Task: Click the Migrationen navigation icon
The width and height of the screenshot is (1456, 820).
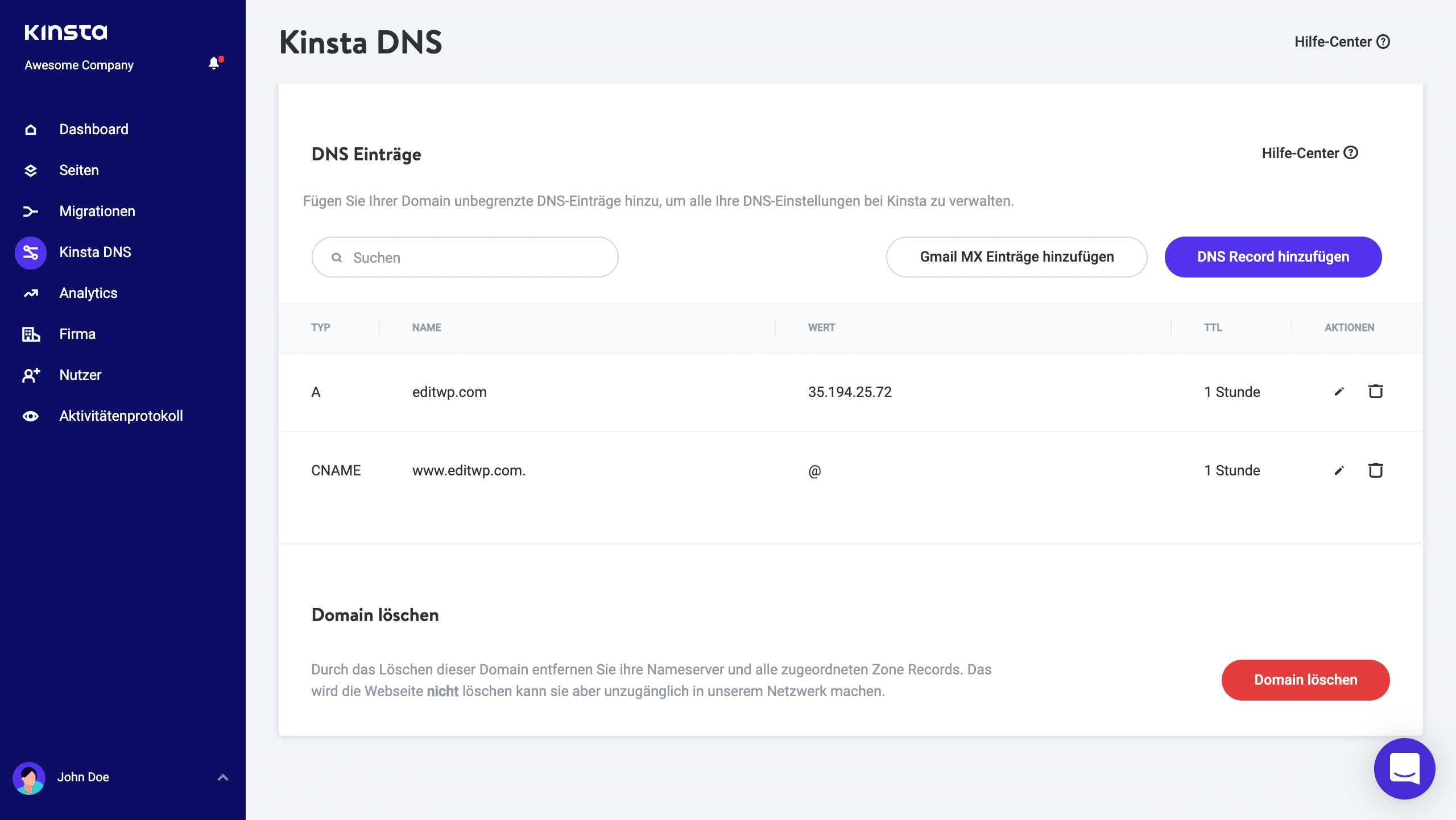Action: 29,211
